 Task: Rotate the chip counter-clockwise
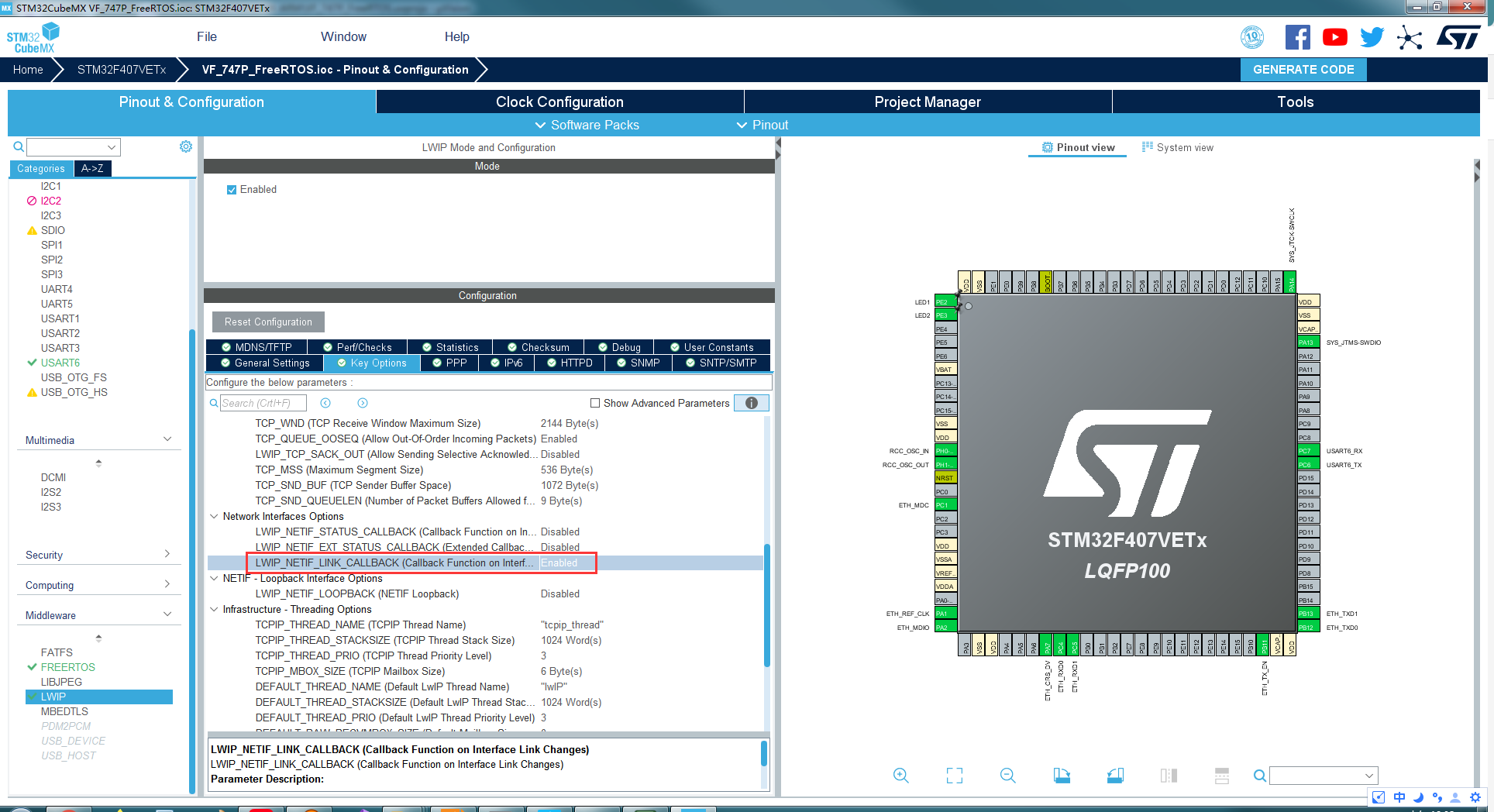1115,775
